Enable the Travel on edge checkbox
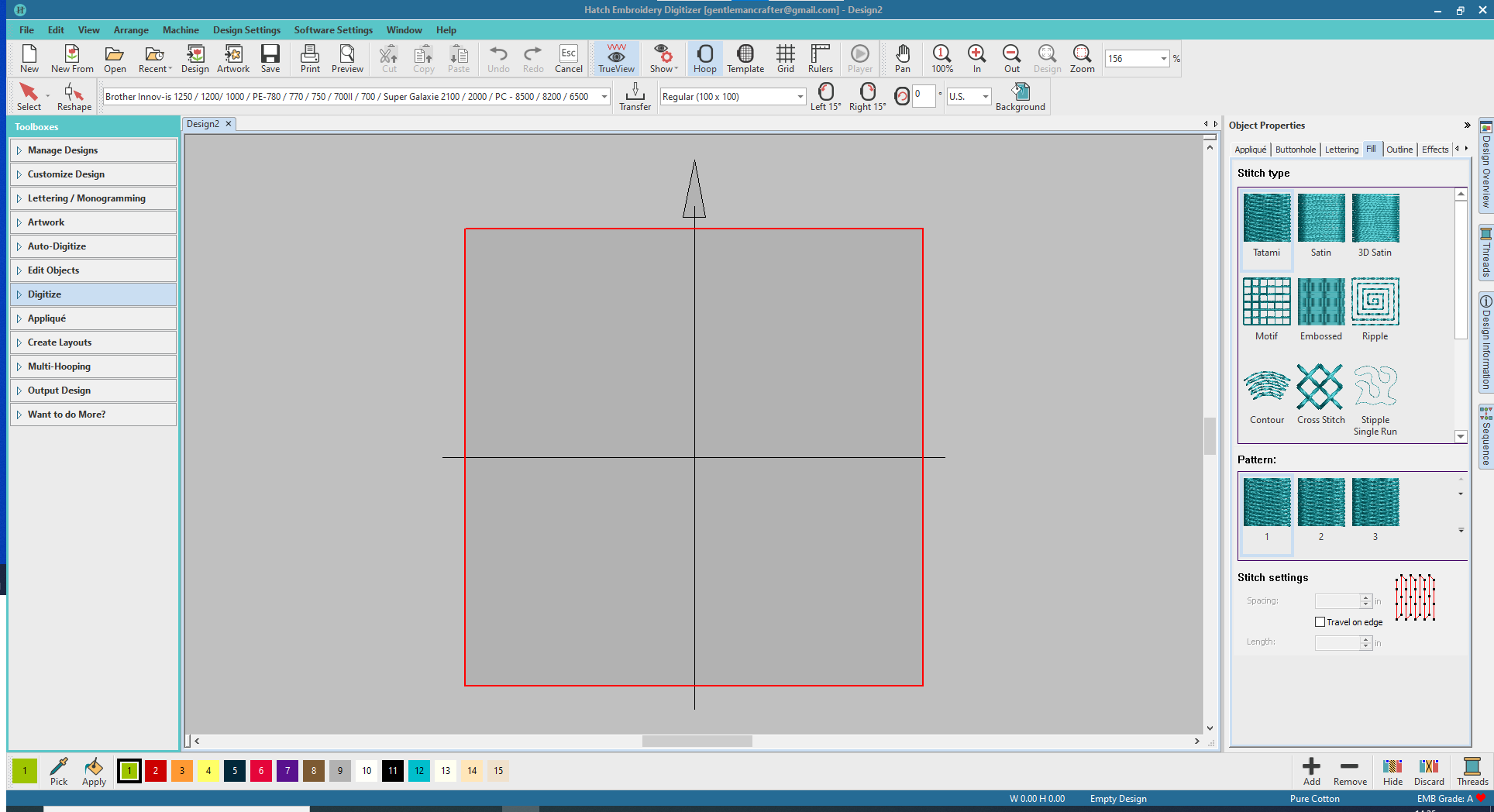 pos(1320,622)
